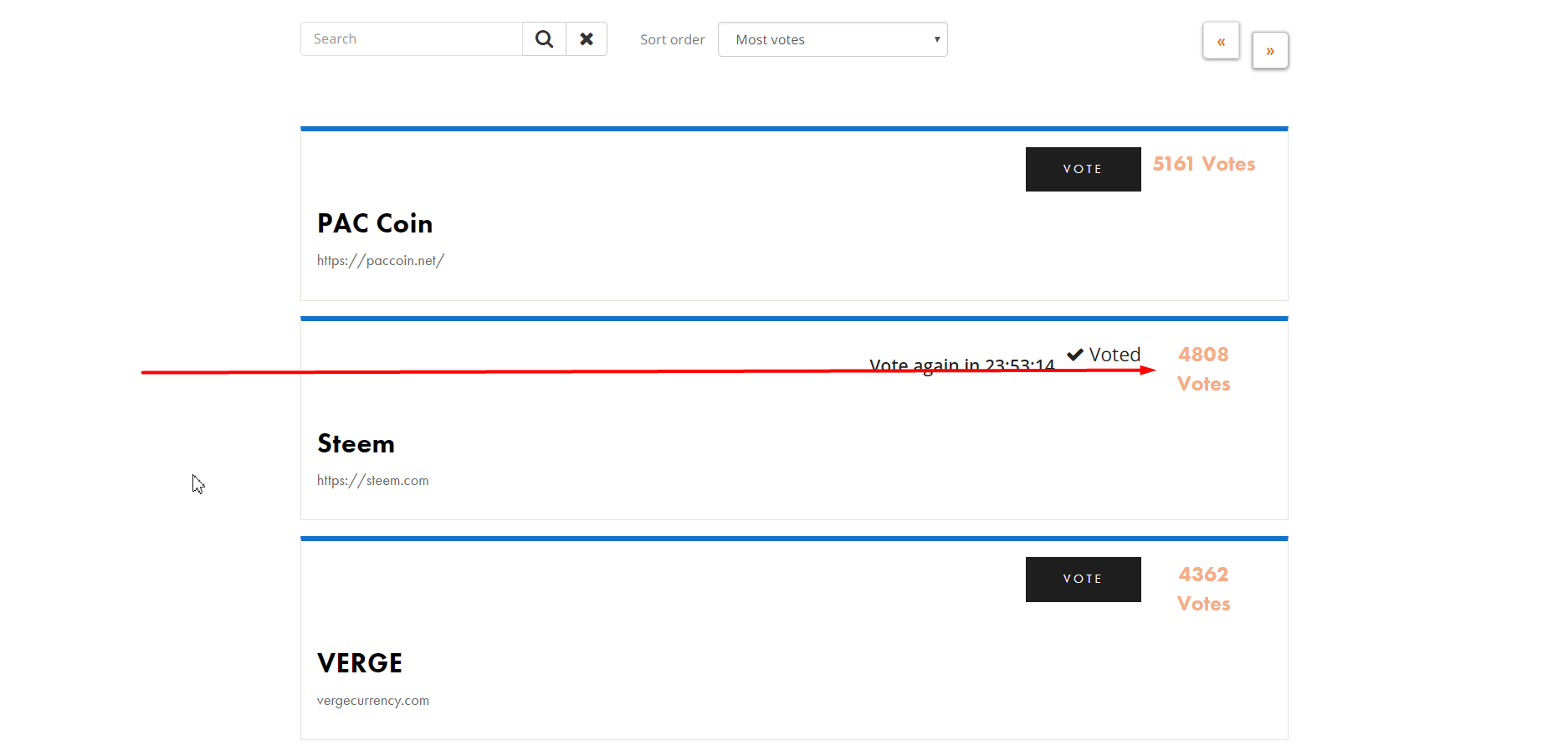Open the https://paccoin.net/ link
The height and width of the screenshot is (751, 1568).
[x=381, y=261]
